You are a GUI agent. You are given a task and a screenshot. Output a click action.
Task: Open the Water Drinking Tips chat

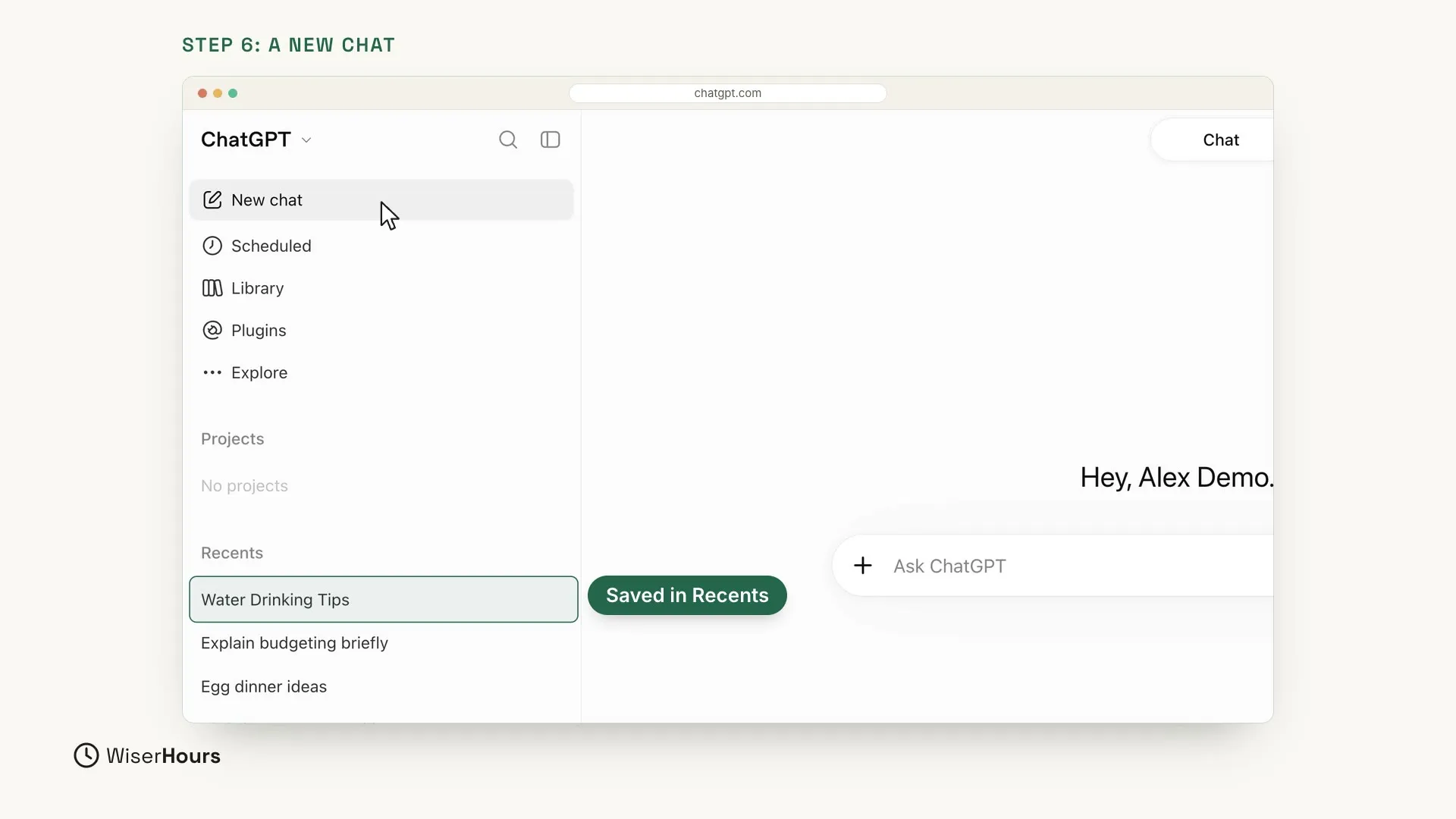[x=384, y=599]
